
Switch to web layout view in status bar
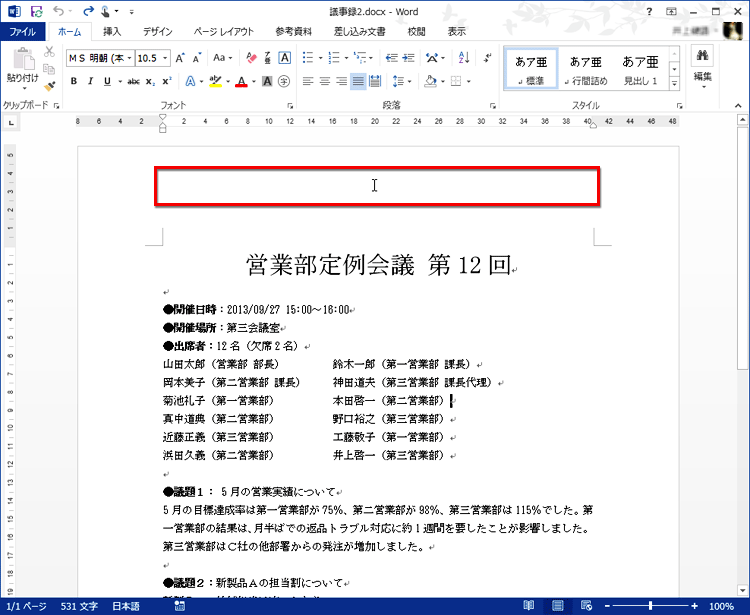click(586, 605)
